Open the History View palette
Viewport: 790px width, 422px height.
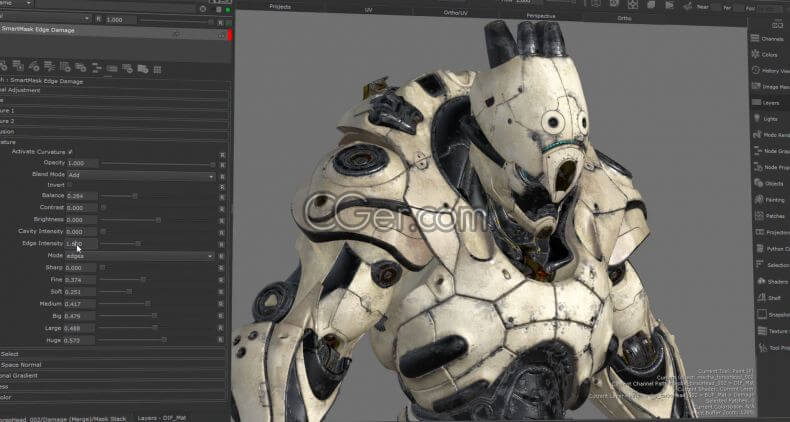[x=769, y=71]
